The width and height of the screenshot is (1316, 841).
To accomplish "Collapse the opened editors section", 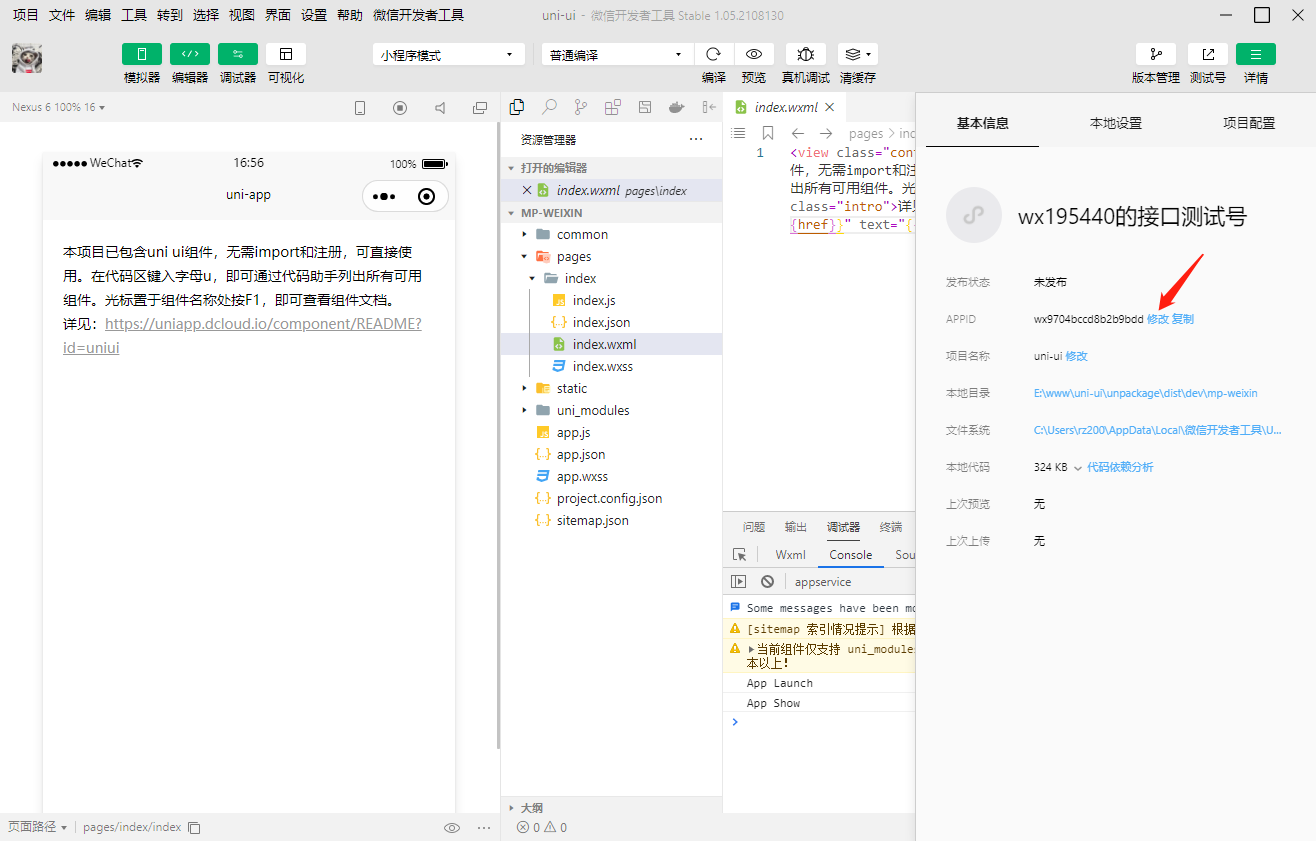I will coord(611,168).
